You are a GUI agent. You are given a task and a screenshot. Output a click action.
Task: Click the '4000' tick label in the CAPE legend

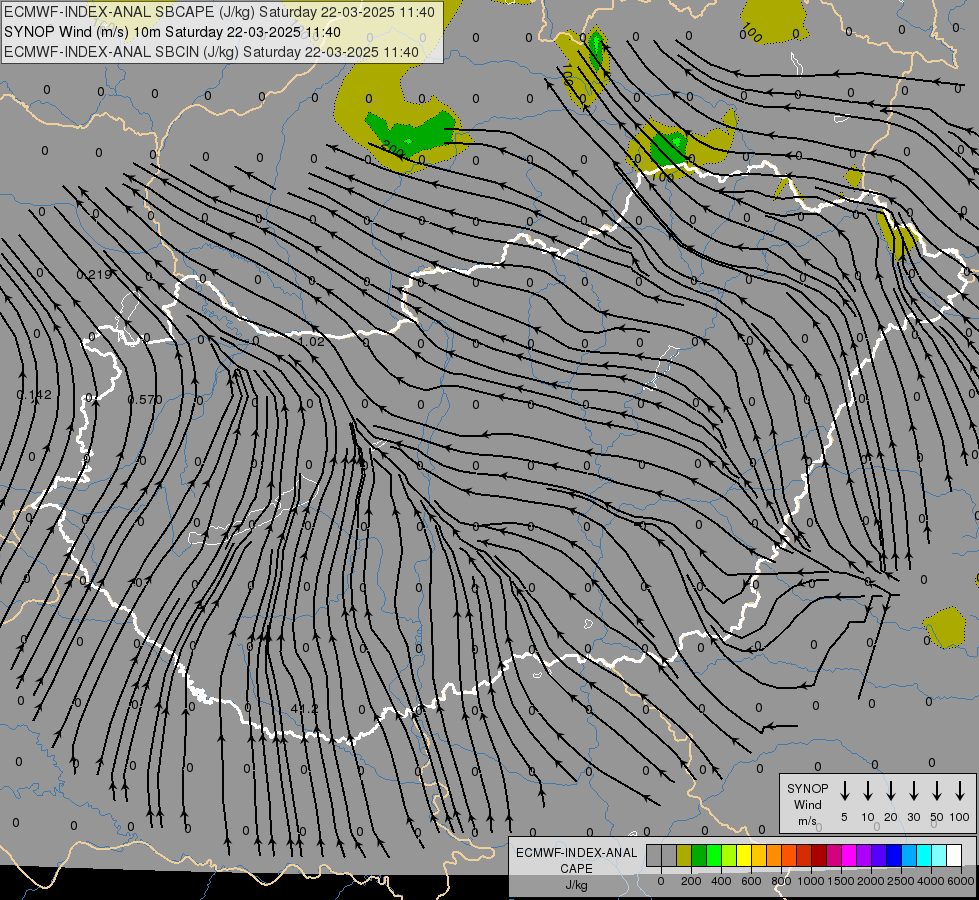(x=931, y=881)
